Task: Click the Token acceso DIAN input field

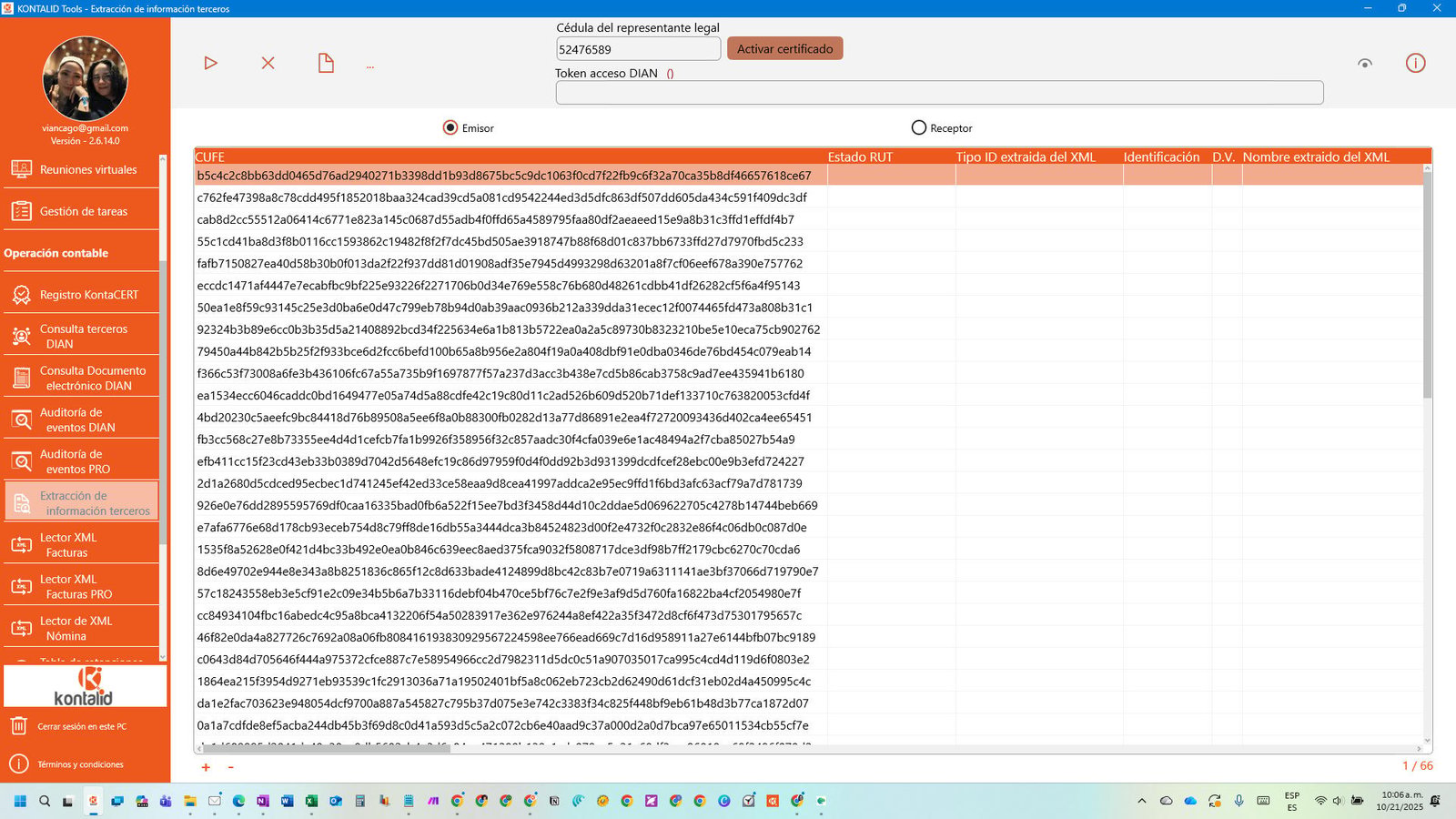Action: tap(939, 92)
